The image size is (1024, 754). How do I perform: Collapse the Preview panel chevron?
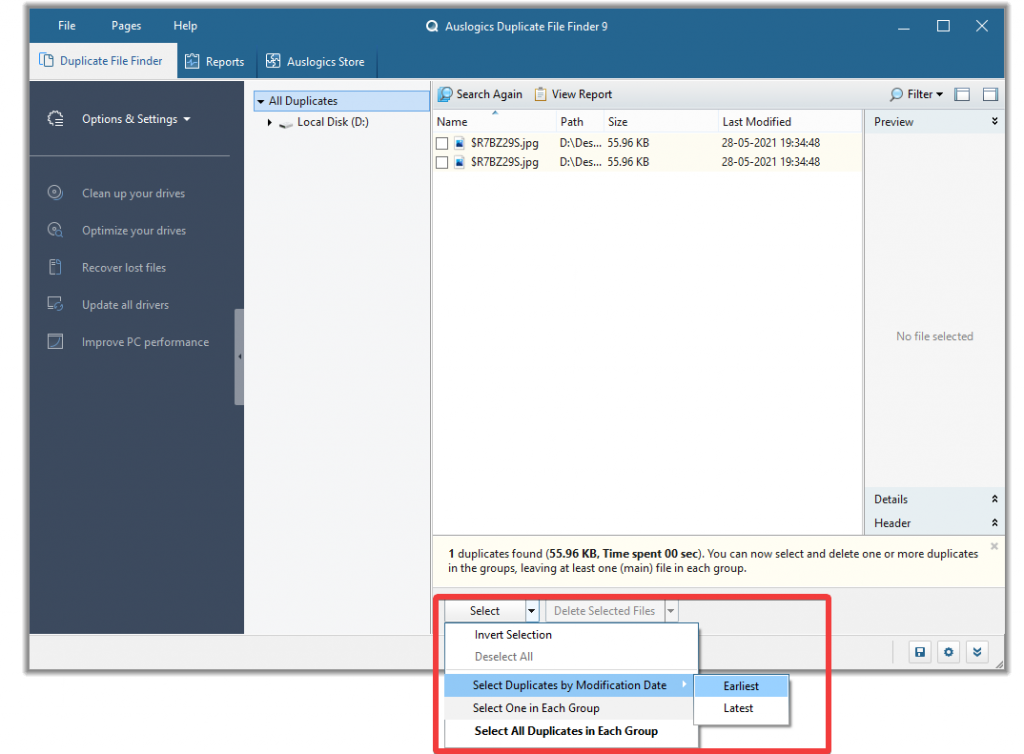[994, 121]
